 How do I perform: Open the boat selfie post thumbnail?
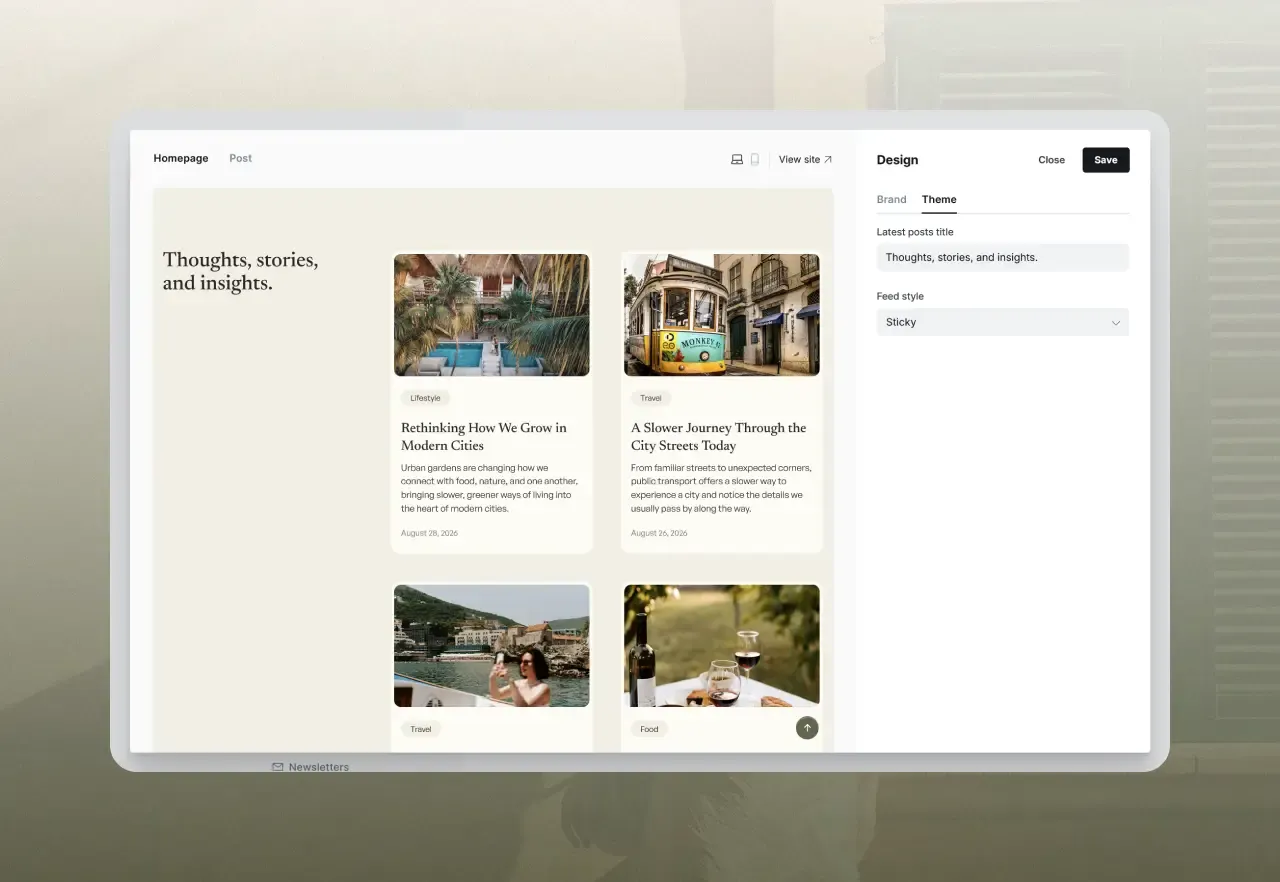tap(492, 646)
